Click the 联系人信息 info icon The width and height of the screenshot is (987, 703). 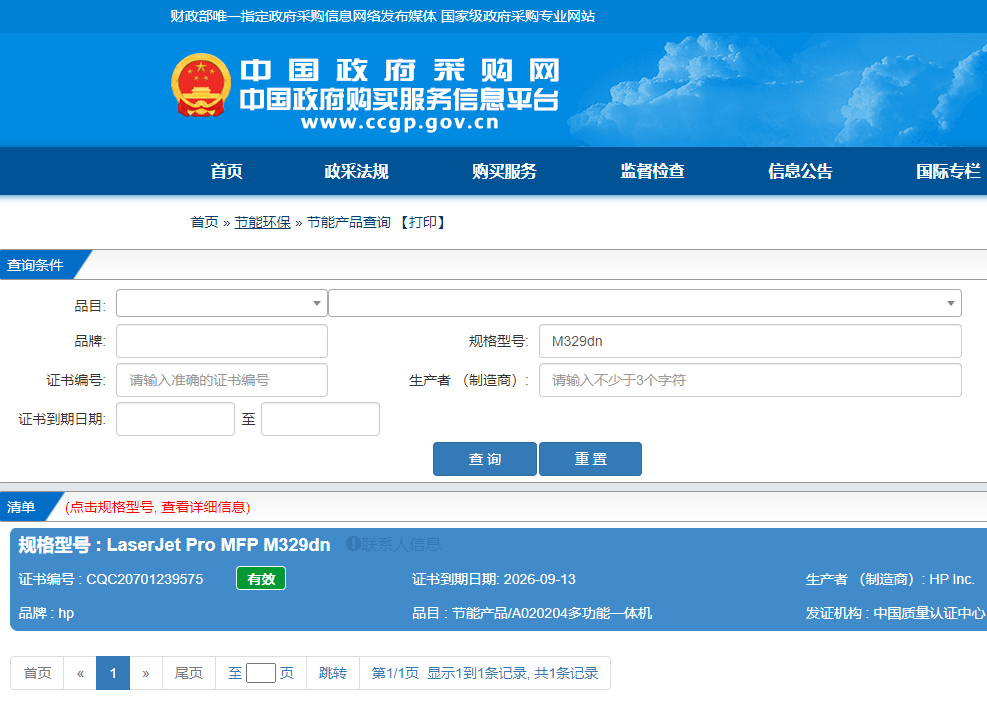[353, 544]
